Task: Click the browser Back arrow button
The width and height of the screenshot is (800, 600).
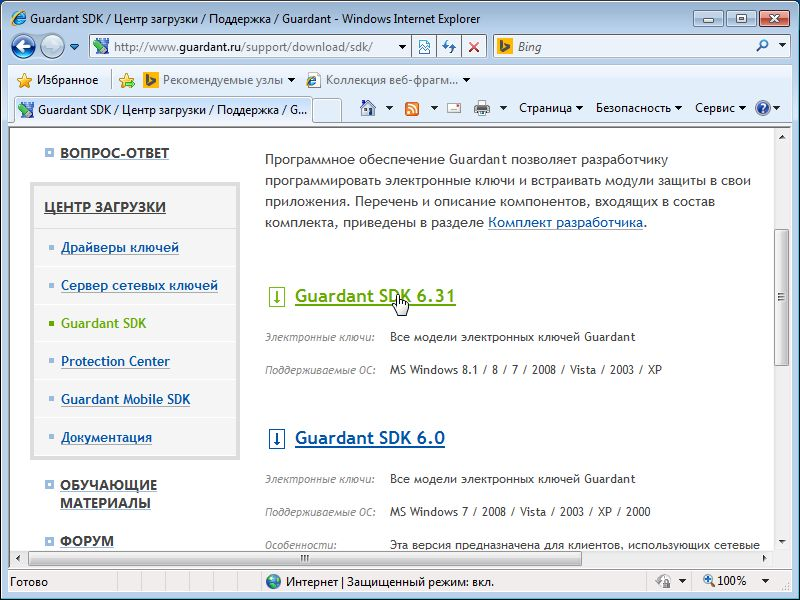Action: (24, 46)
